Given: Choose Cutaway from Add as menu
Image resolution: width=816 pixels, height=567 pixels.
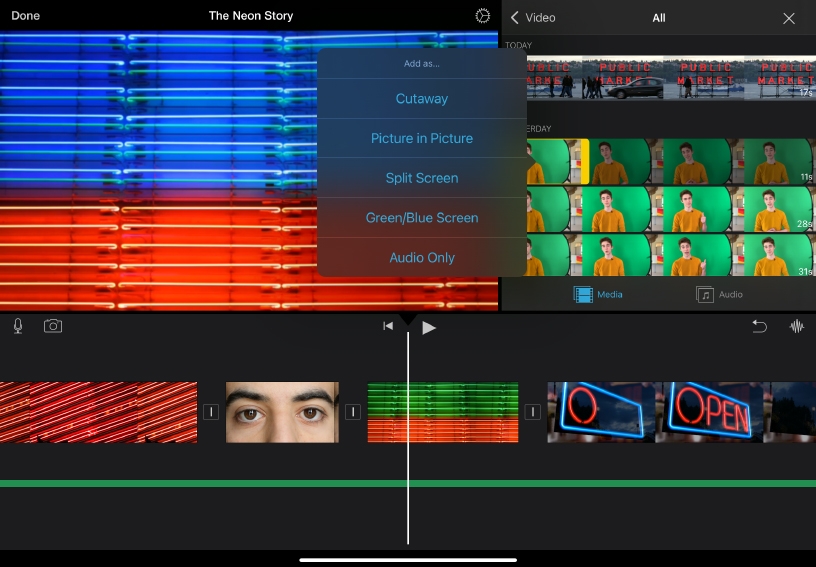Looking at the screenshot, I should click(x=422, y=99).
